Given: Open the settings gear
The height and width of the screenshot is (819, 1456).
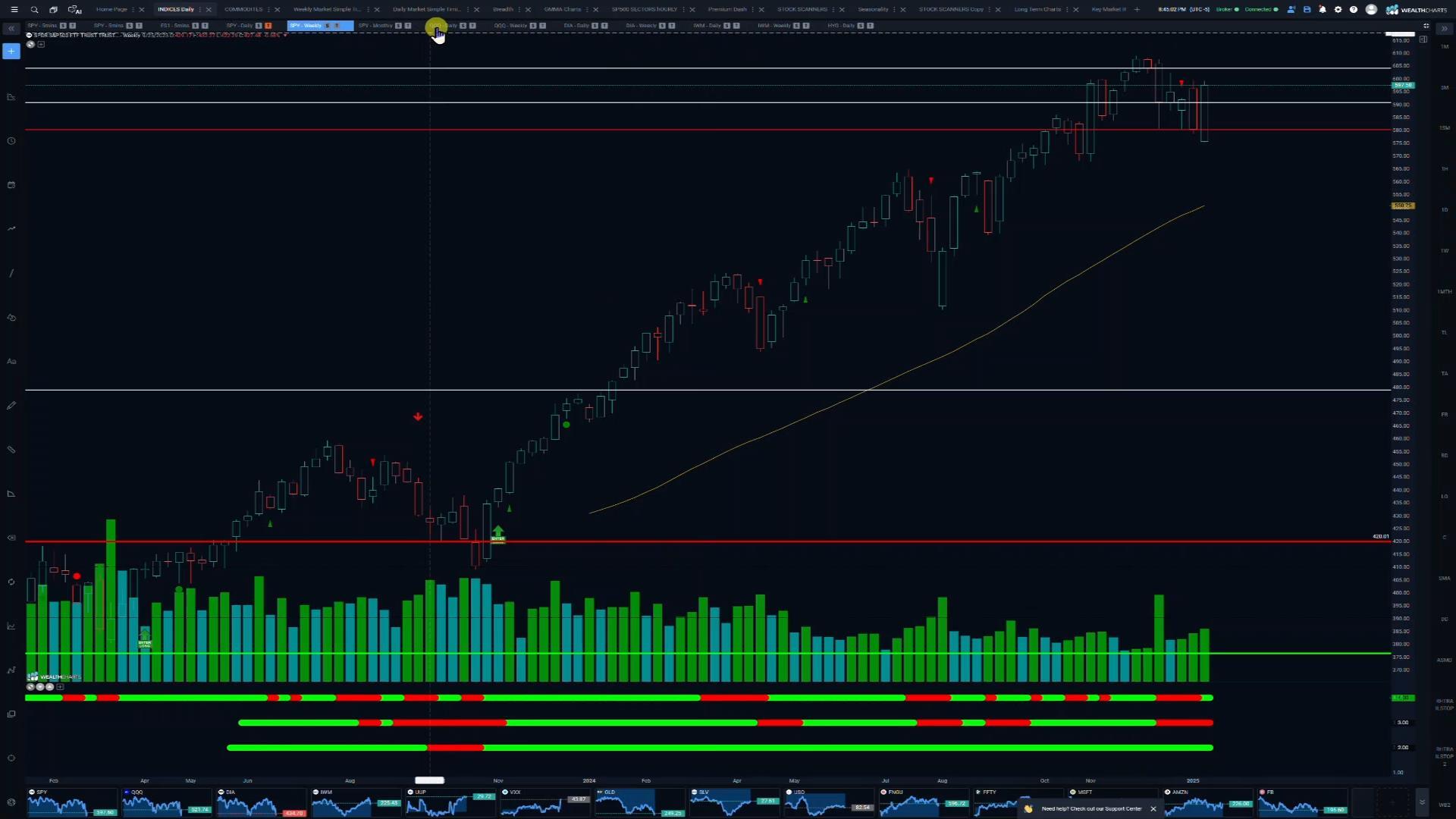Looking at the screenshot, I should 1338,9.
